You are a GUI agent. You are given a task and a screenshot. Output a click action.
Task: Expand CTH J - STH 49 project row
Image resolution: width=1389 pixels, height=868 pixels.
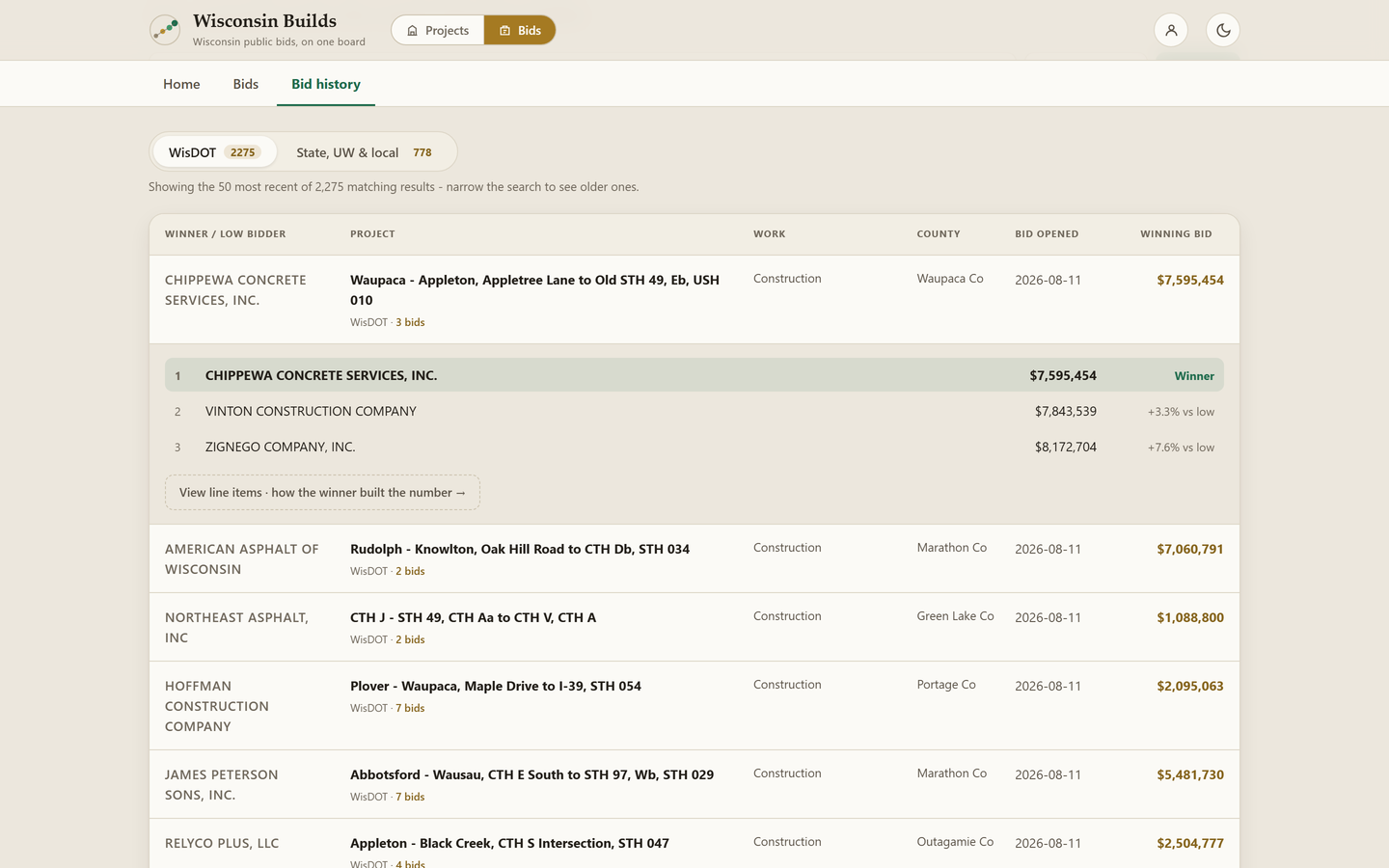click(694, 628)
